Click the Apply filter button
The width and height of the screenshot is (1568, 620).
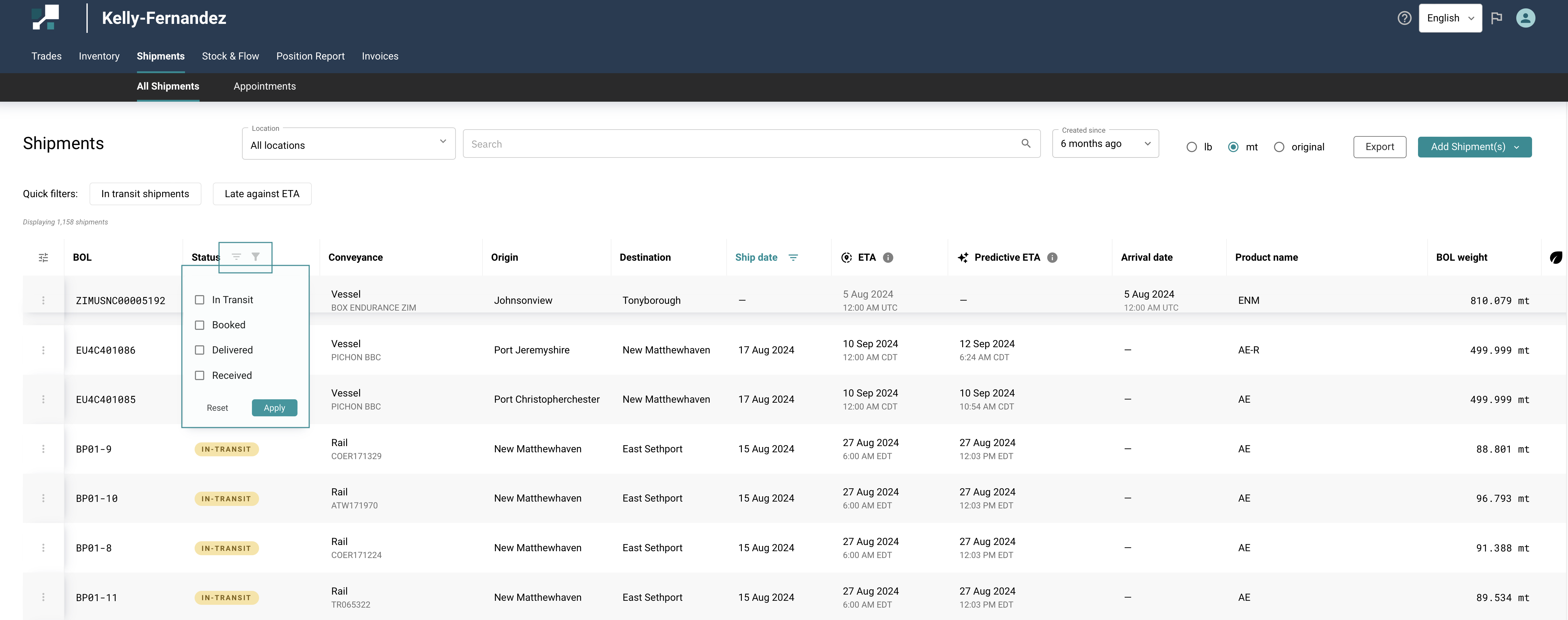(274, 408)
